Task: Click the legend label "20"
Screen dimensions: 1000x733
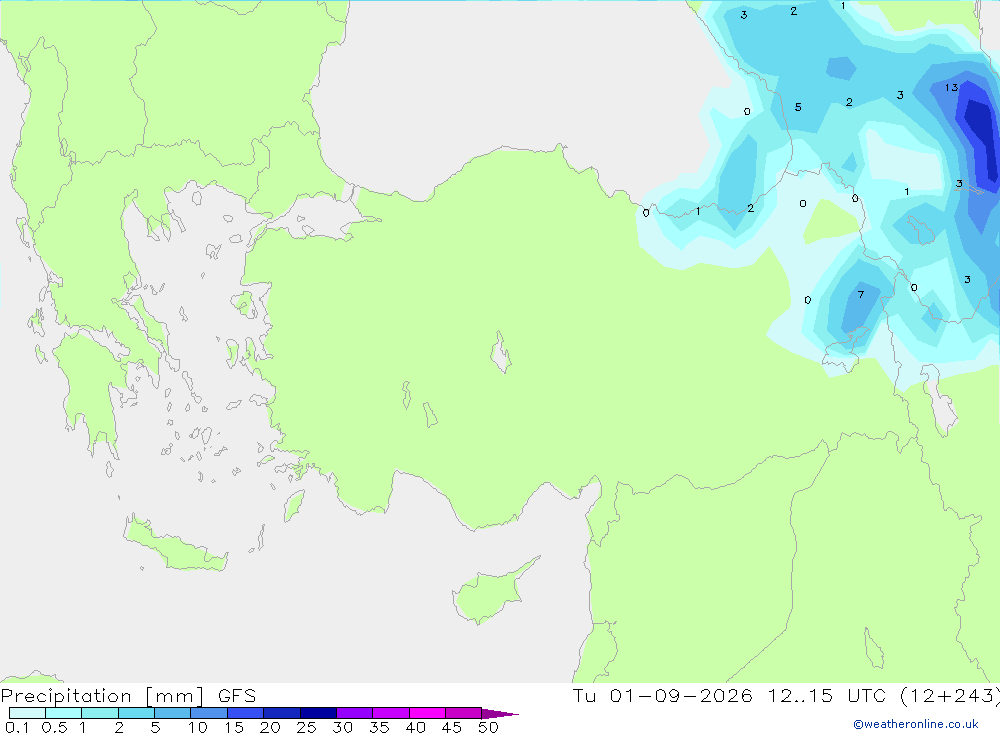Action: tap(270, 727)
